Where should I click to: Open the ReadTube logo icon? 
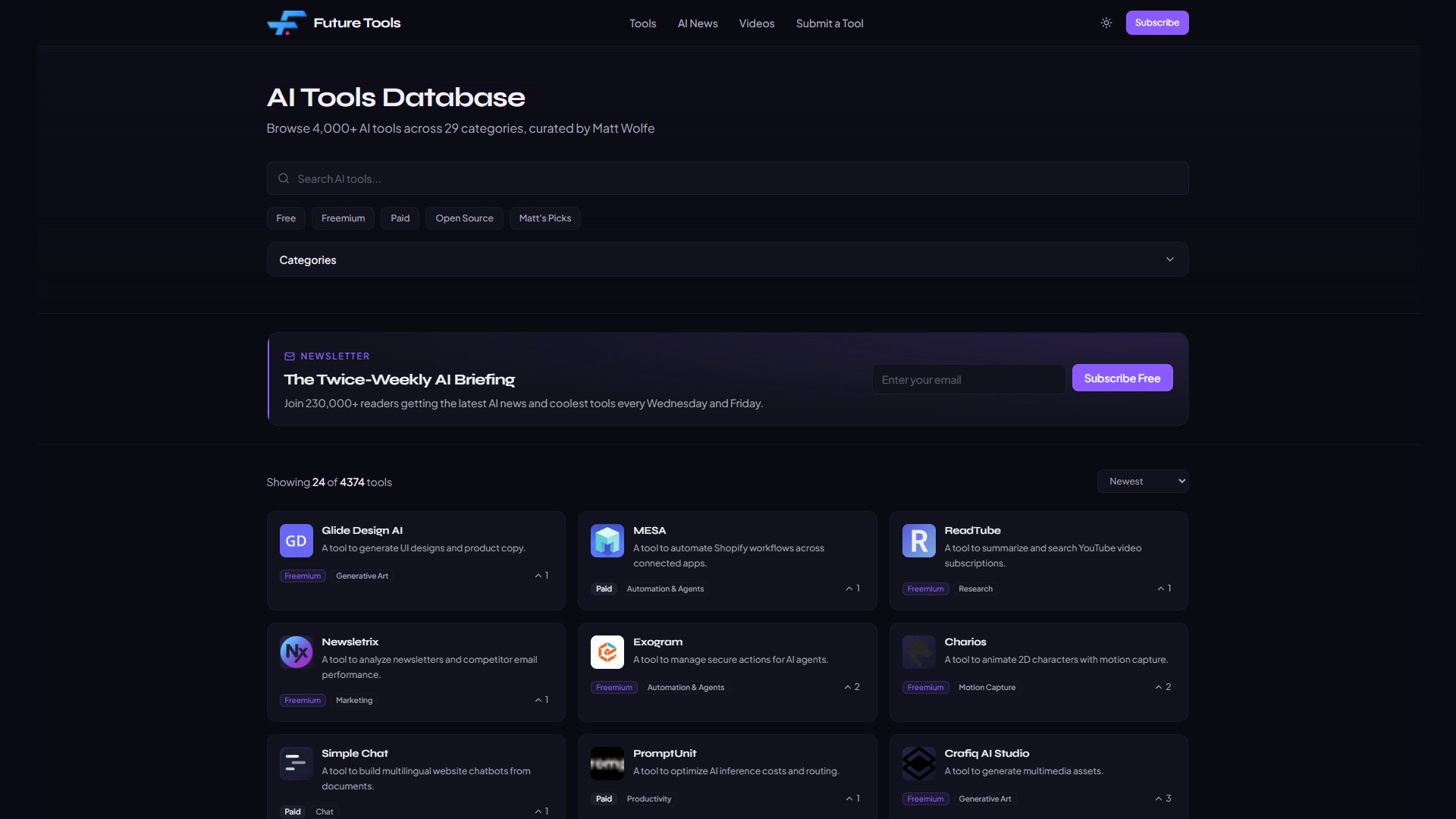click(x=919, y=541)
